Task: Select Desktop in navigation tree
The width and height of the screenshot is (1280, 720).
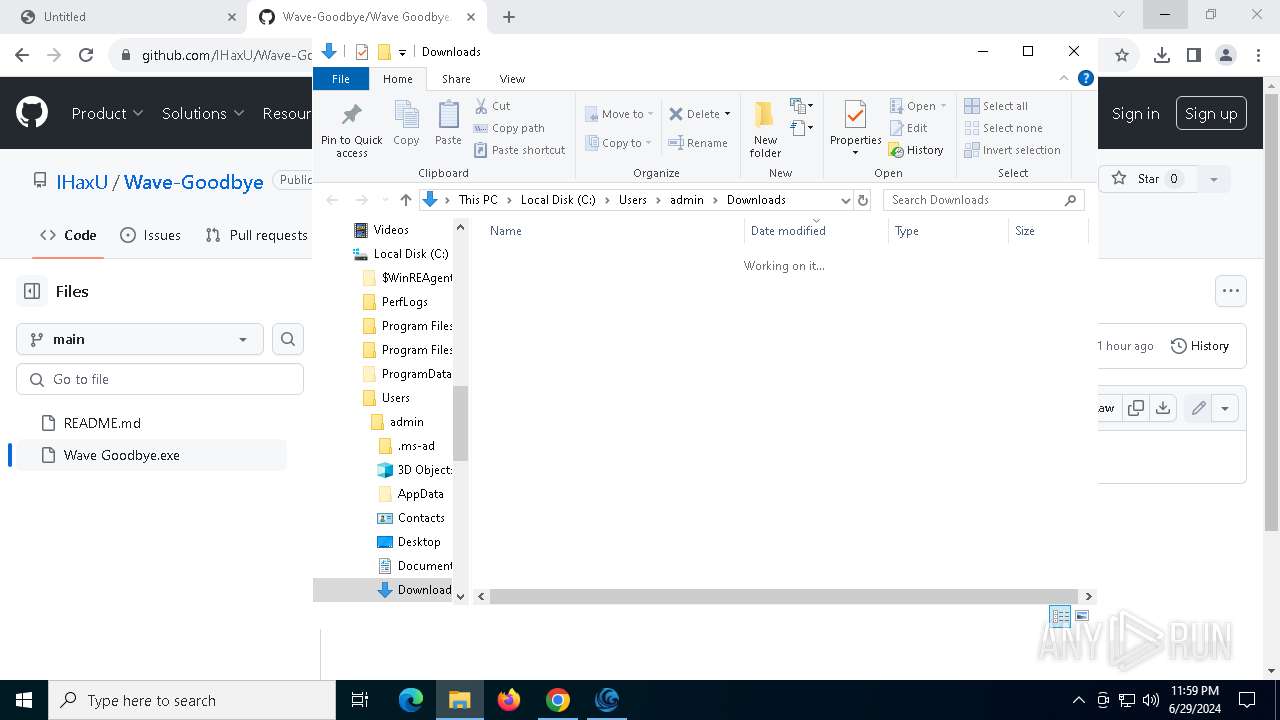Action: (x=418, y=542)
